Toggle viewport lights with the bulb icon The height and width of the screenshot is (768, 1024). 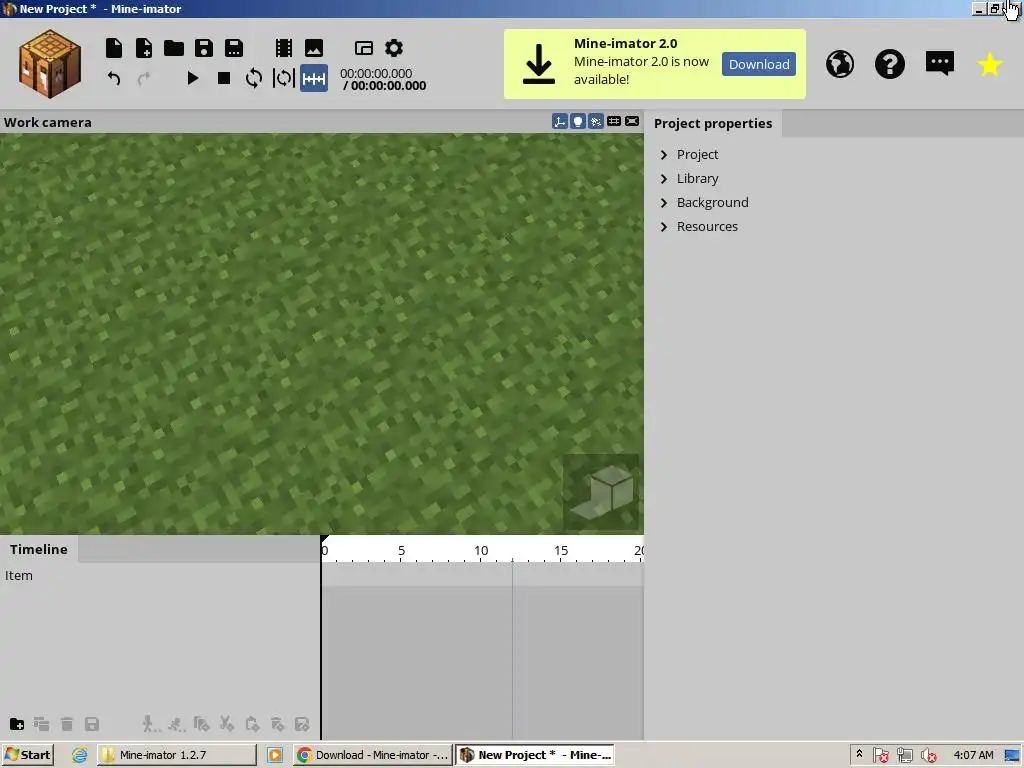point(578,121)
